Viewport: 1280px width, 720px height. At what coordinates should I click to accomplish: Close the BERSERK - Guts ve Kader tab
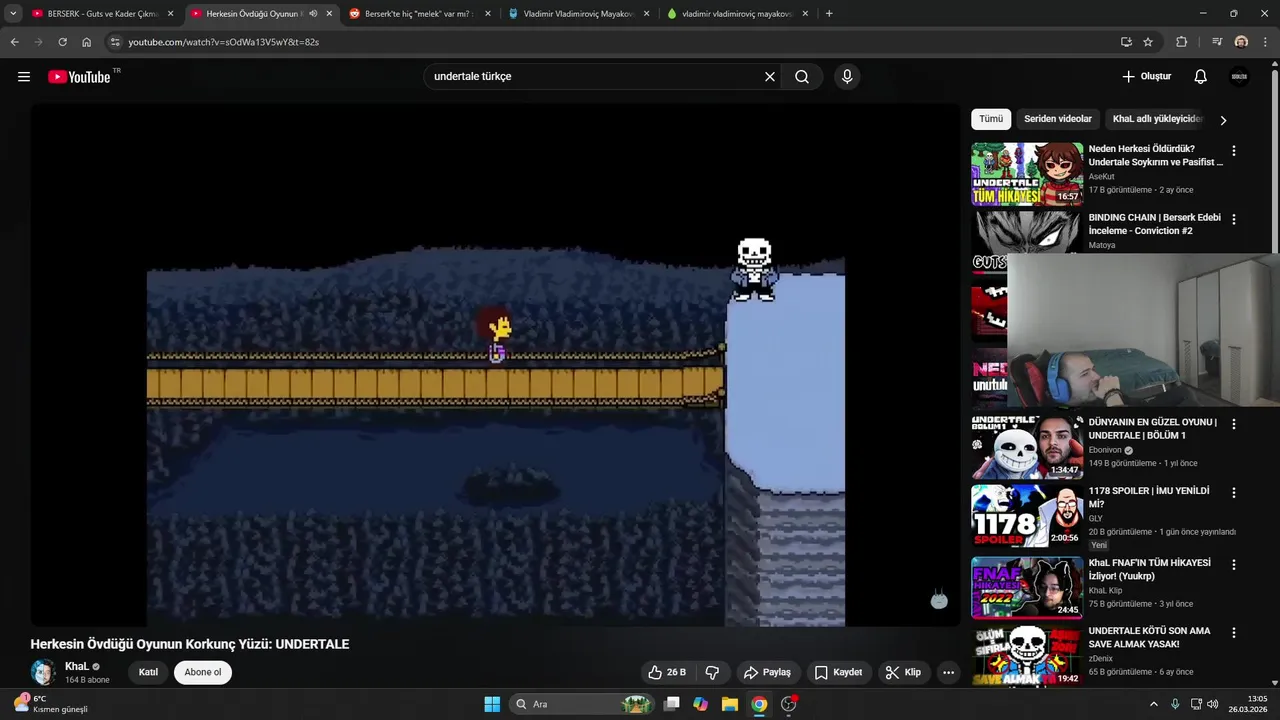[170, 14]
